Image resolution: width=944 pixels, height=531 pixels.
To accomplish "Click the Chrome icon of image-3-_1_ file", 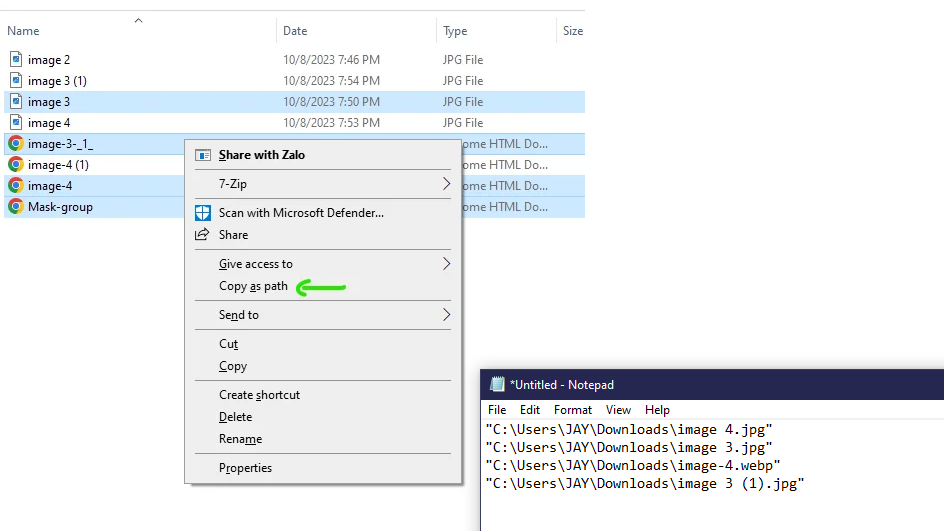I will [x=16, y=143].
